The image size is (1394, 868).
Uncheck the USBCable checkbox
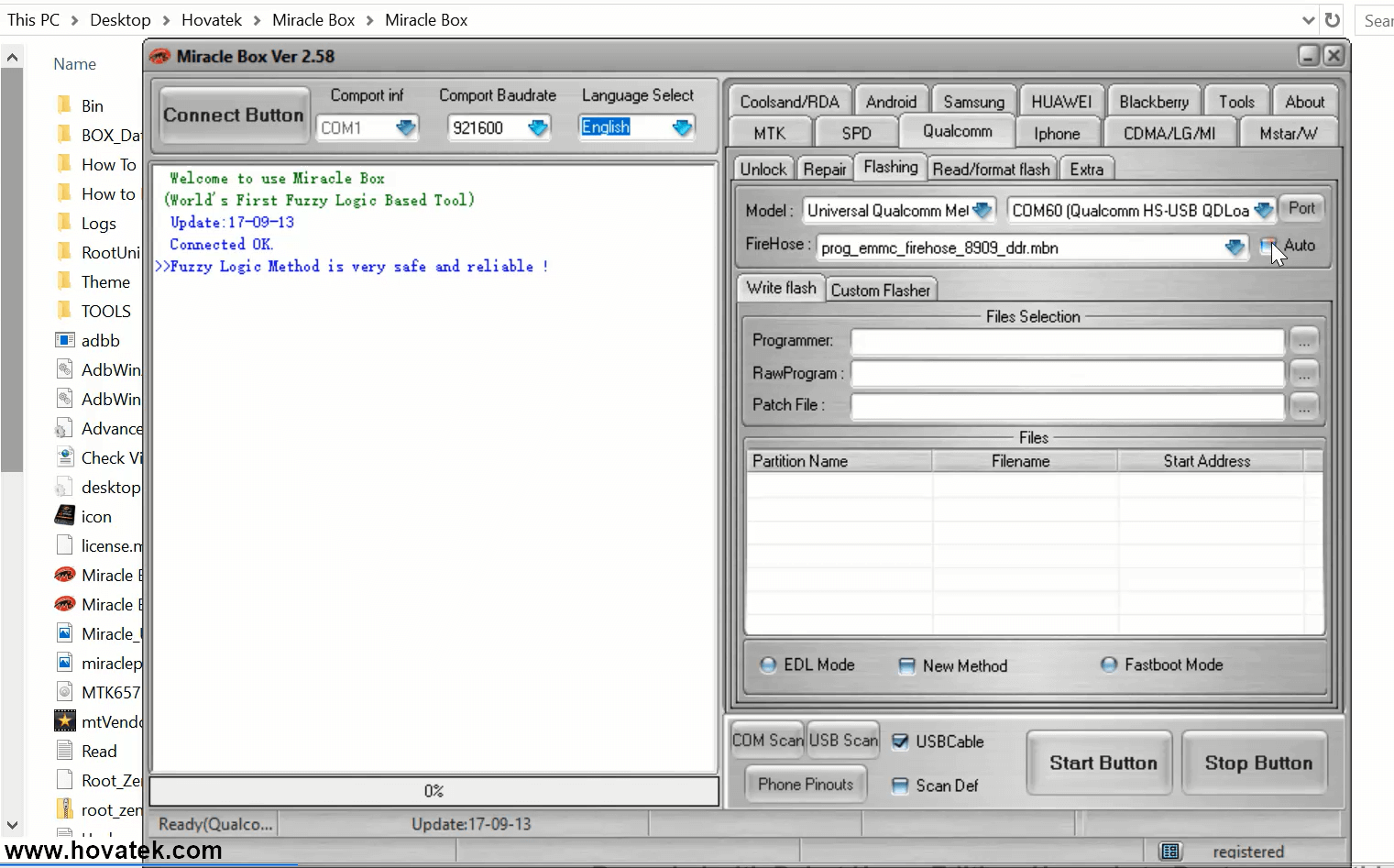coord(900,742)
